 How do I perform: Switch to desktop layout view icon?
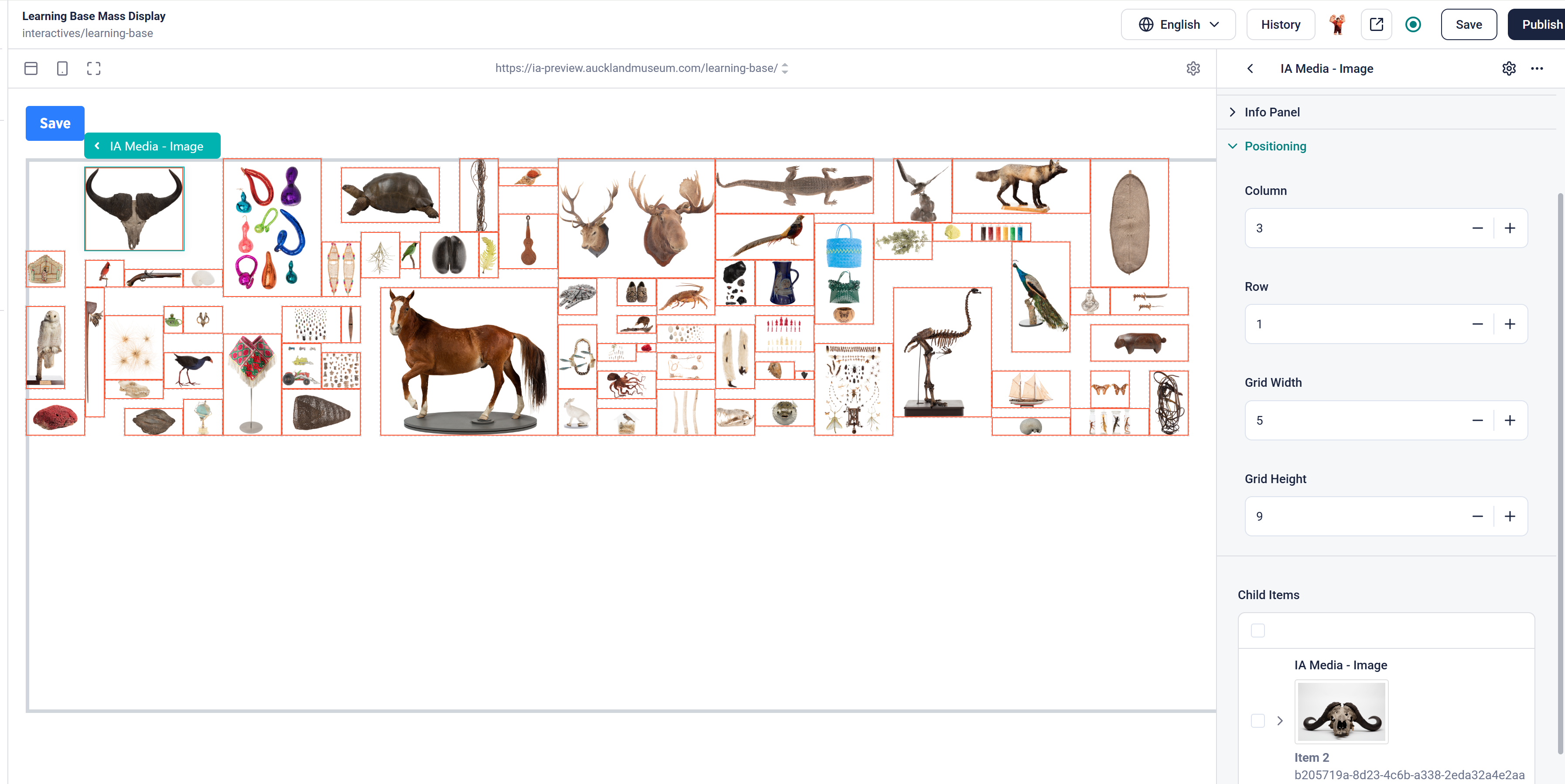(31, 68)
